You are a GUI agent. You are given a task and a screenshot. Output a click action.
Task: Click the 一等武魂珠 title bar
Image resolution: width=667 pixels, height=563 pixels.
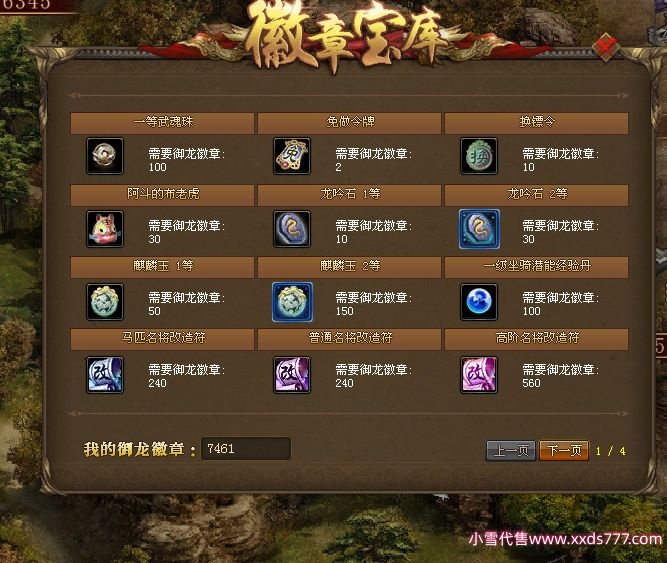tap(162, 123)
